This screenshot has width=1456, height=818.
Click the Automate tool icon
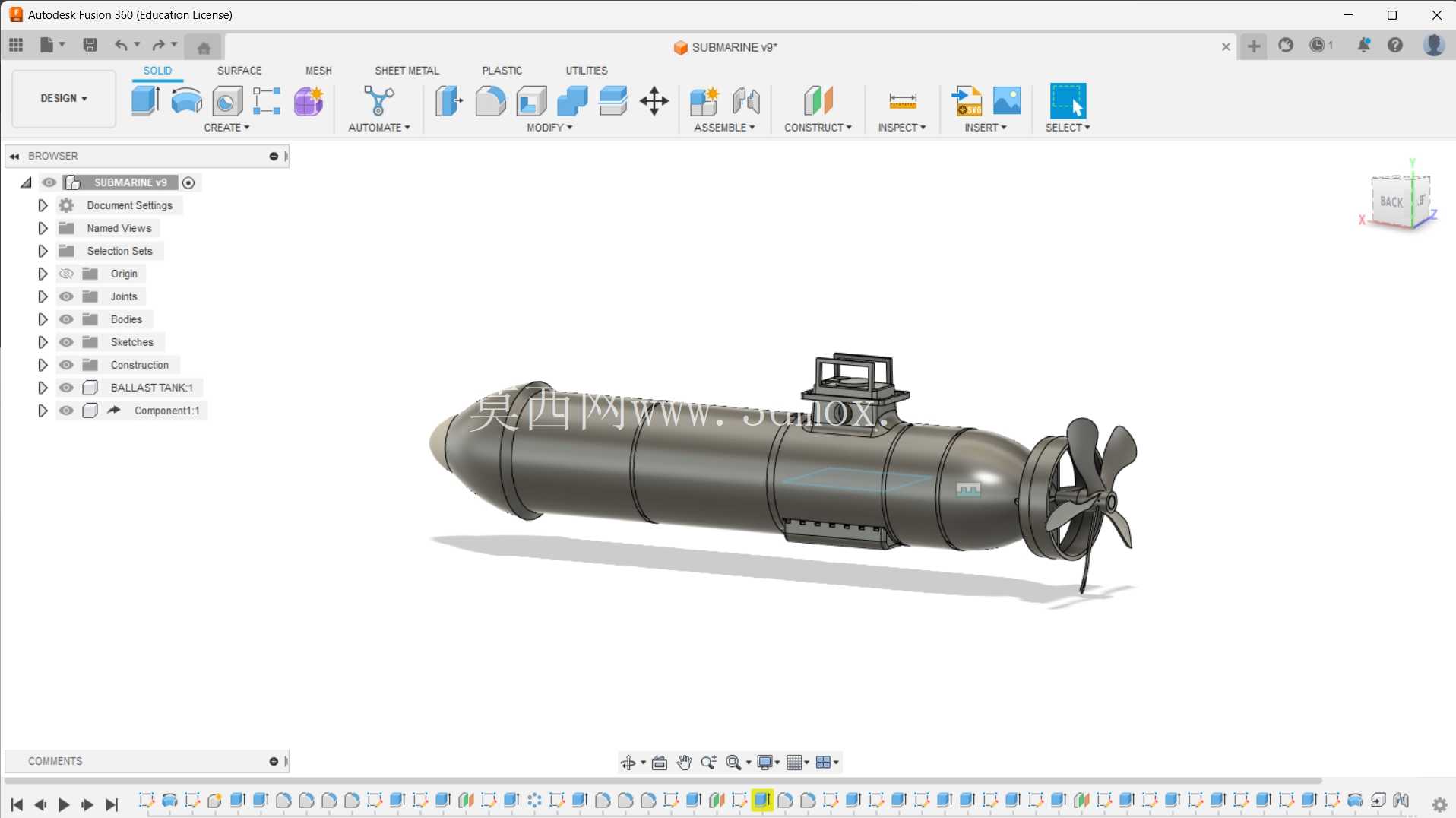tap(378, 100)
